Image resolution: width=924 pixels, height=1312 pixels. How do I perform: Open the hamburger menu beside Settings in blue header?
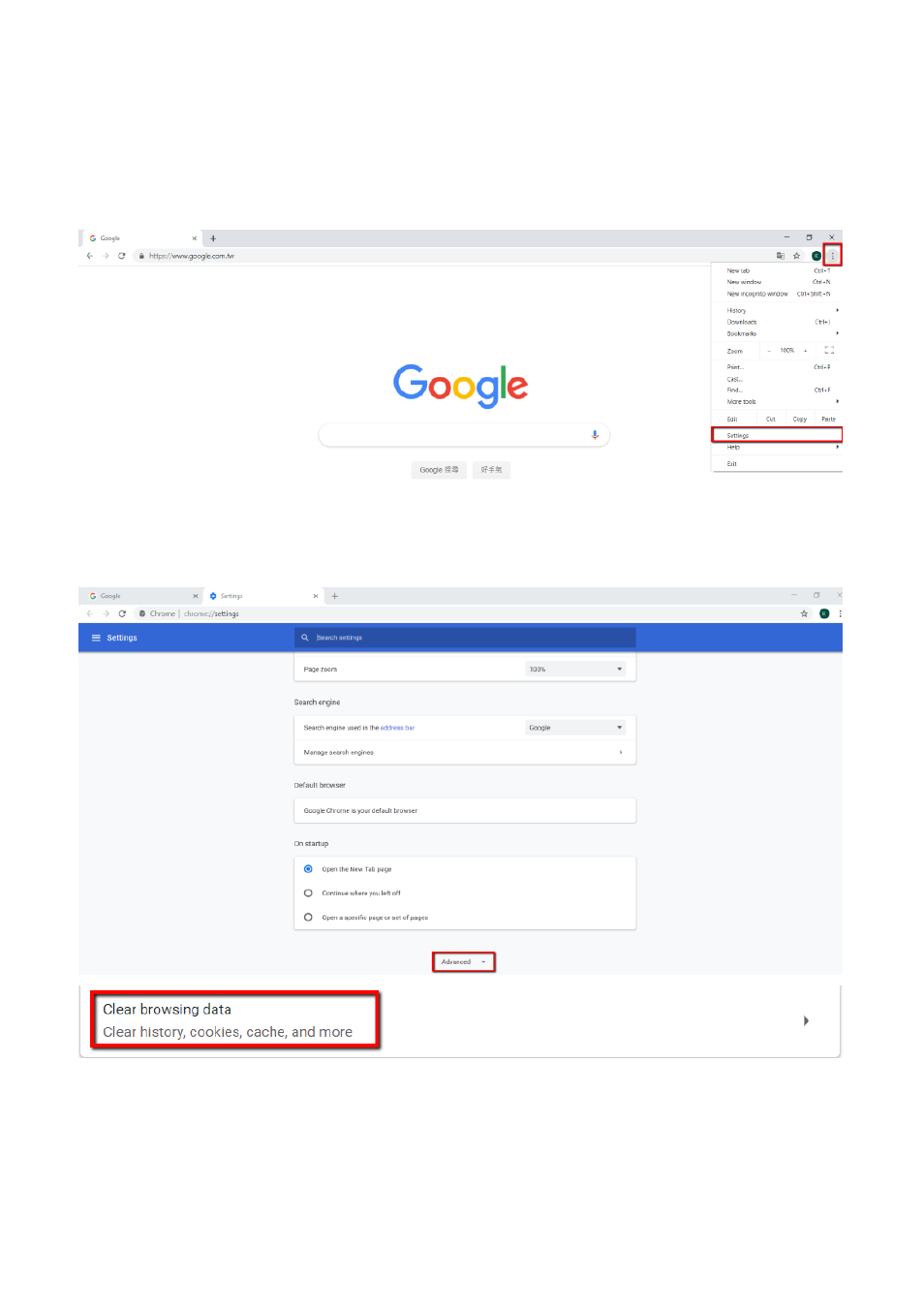coord(96,638)
